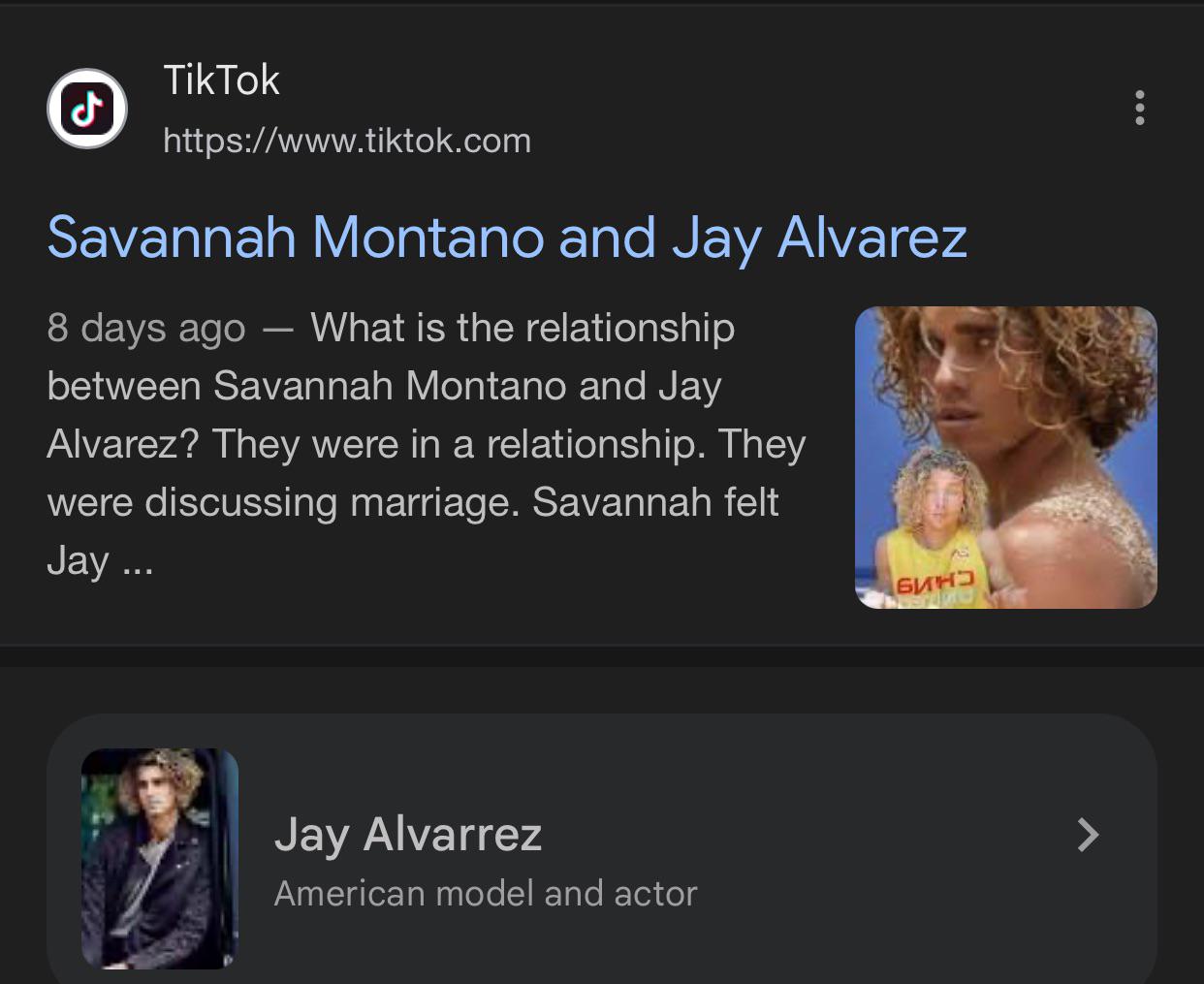Viewport: 1204px width, 984px height.
Task: Click the snippet line "between Savannah Montano and Jay"
Action: (x=384, y=386)
